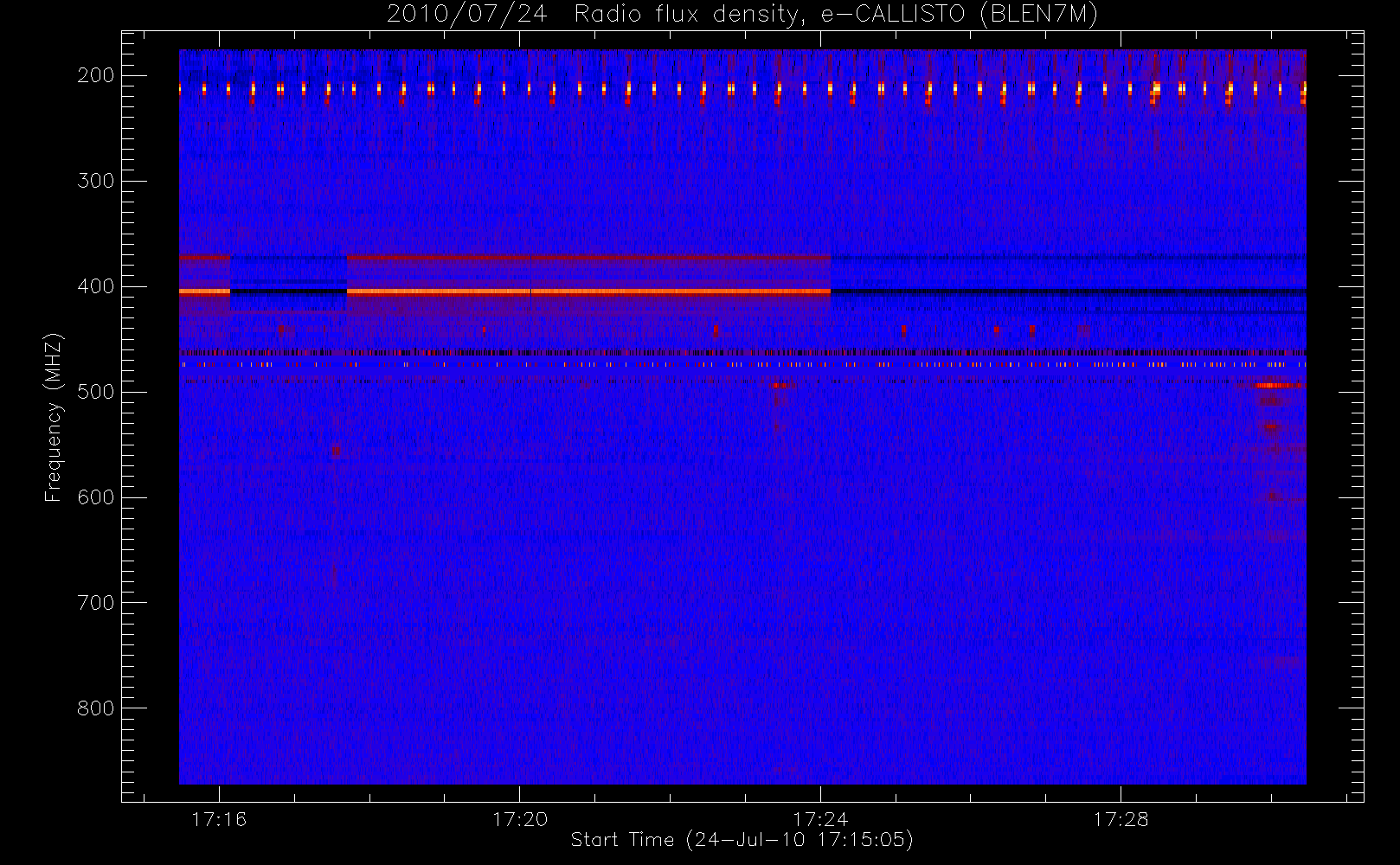The height and width of the screenshot is (865, 1400).
Task: Click the 500 frequency tick label
Action: (x=96, y=392)
